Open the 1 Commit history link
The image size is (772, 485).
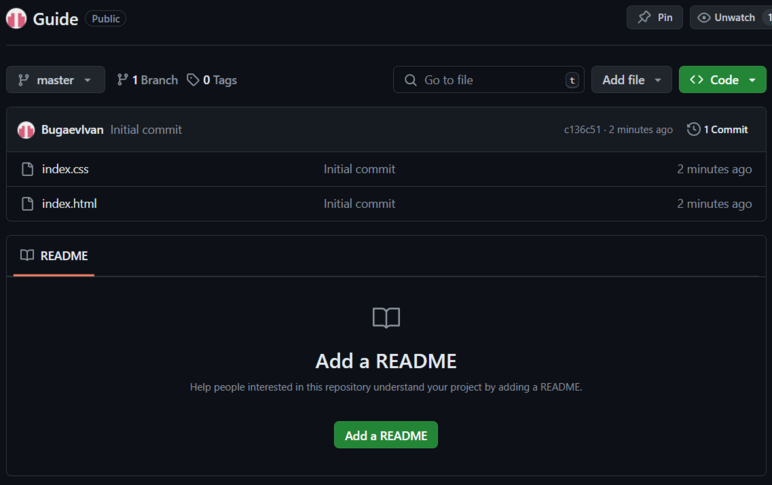[x=718, y=130]
